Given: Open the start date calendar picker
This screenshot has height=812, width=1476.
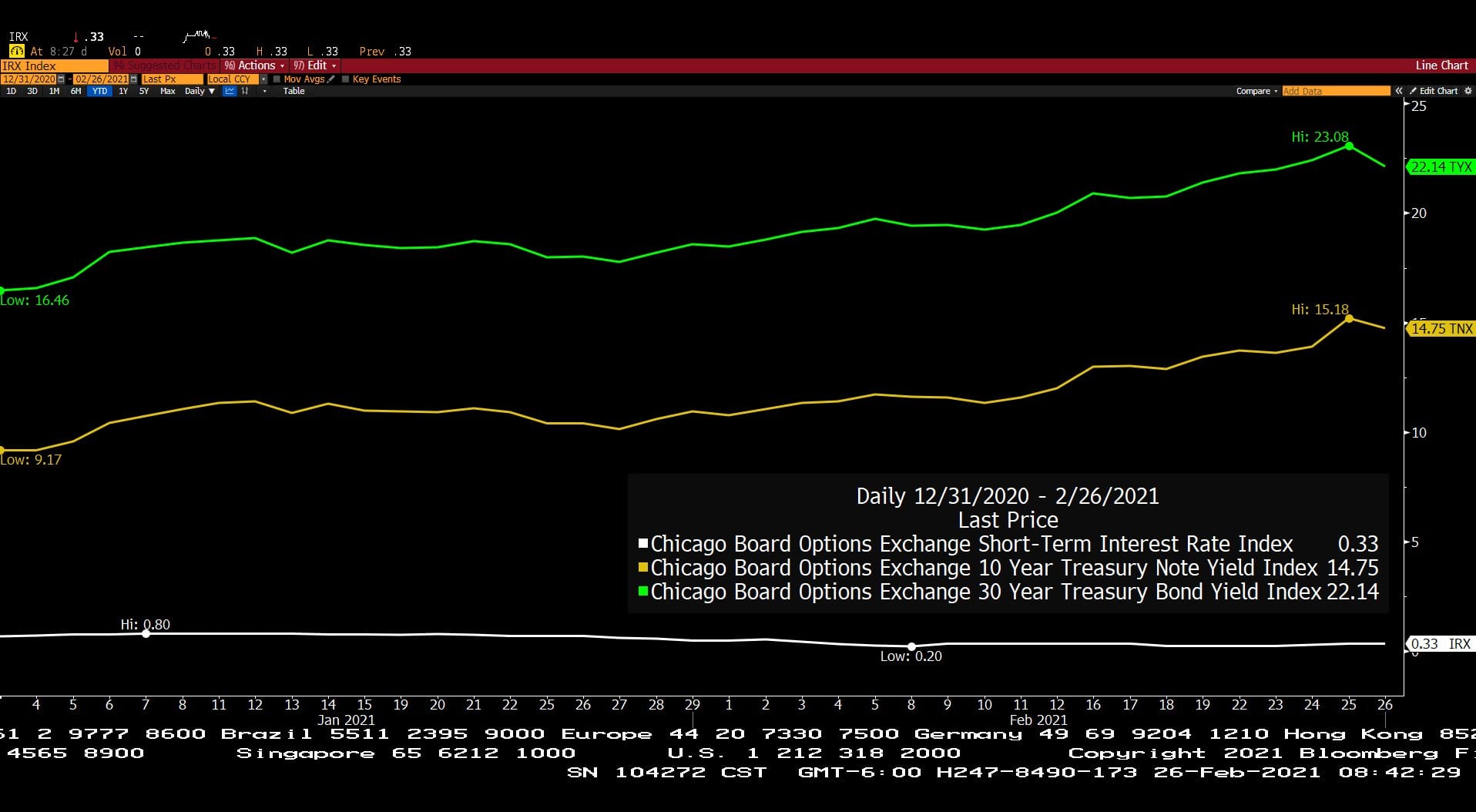Looking at the screenshot, I should (x=61, y=79).
